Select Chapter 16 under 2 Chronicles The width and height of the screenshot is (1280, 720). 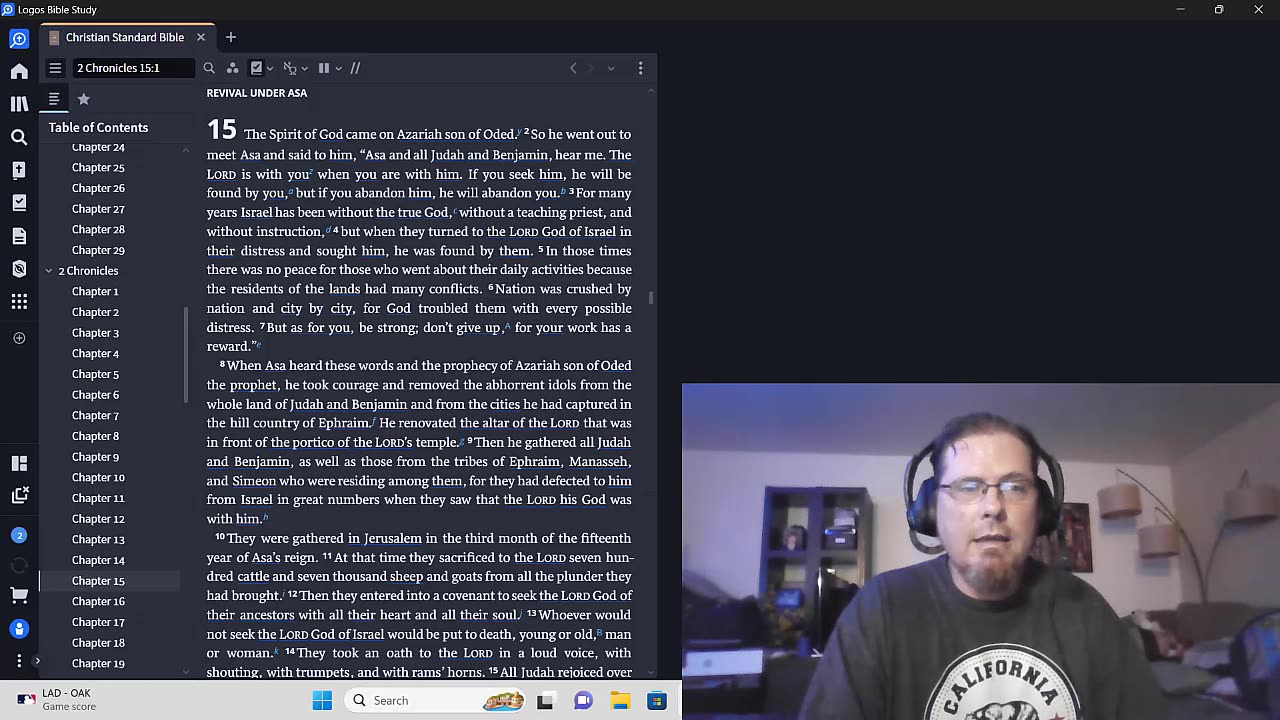click(x=98, y=601)
